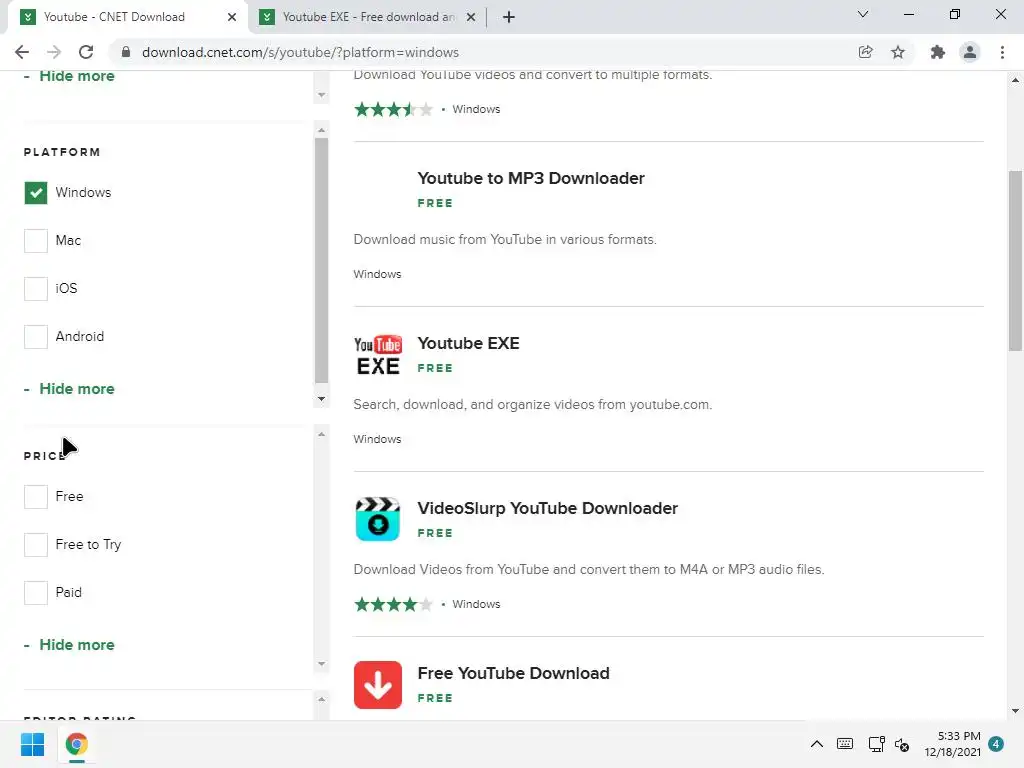Click the forward navigation arrow
Screen dimensions: 1024x768
[54, 52]
